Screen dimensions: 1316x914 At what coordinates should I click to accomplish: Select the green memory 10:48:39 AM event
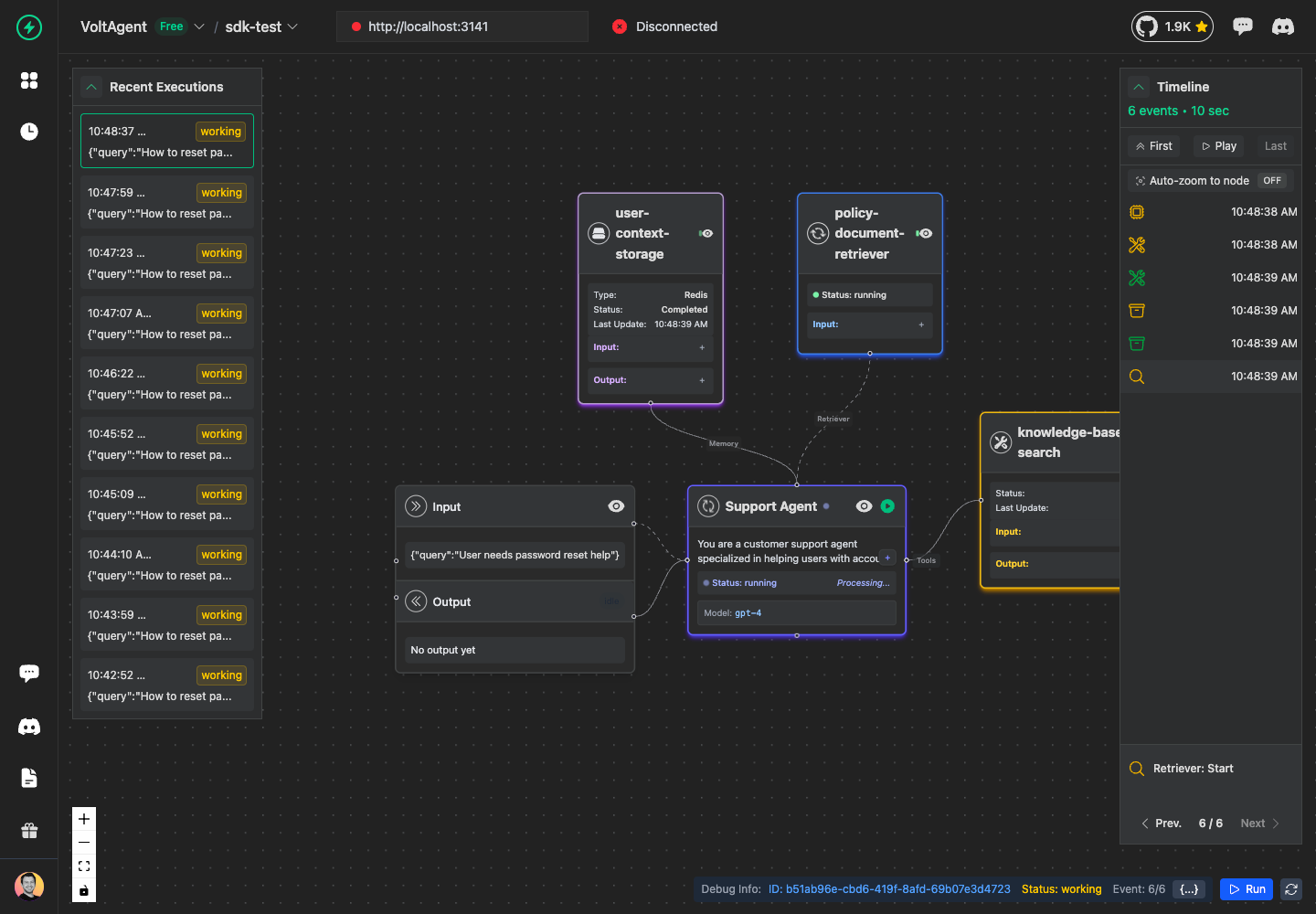pyautogui.click(x=1211, y=344)
